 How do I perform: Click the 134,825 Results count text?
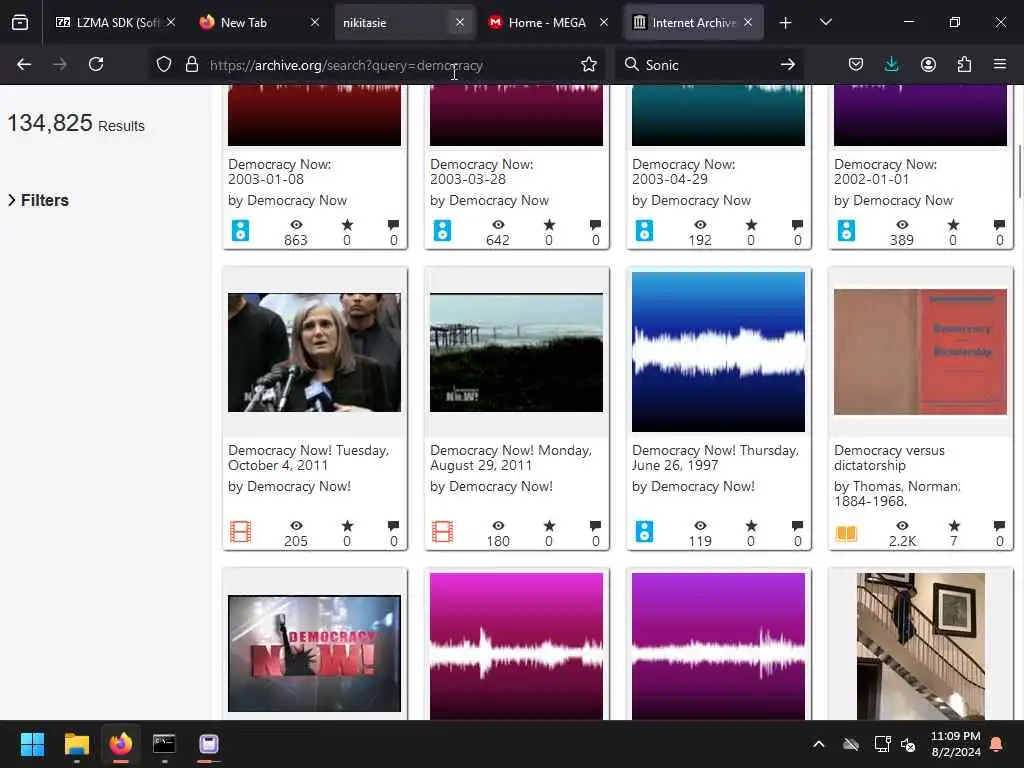[x=76, y=123]
